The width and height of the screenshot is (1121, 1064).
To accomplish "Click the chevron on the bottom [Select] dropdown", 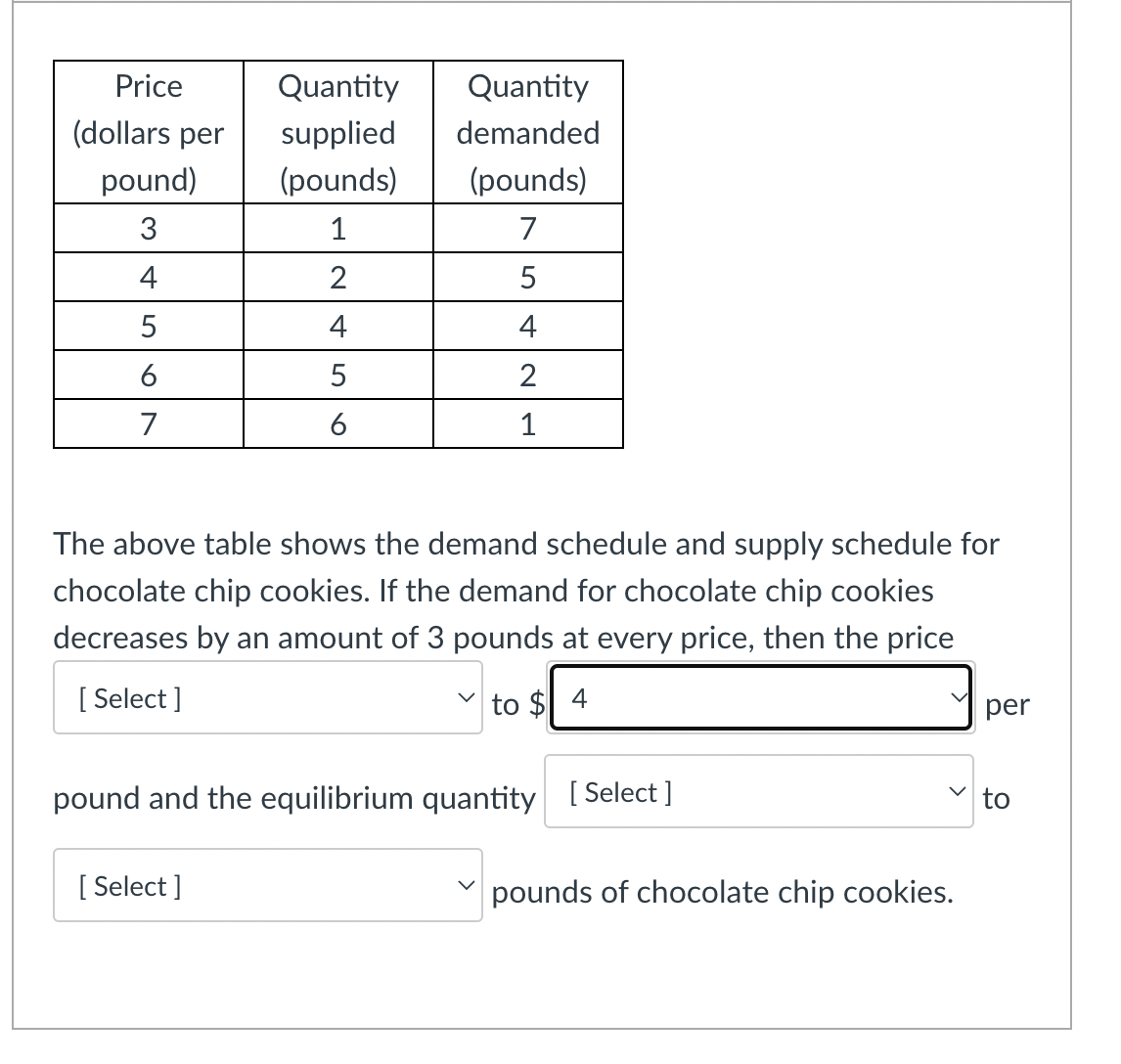I will 467,885.
